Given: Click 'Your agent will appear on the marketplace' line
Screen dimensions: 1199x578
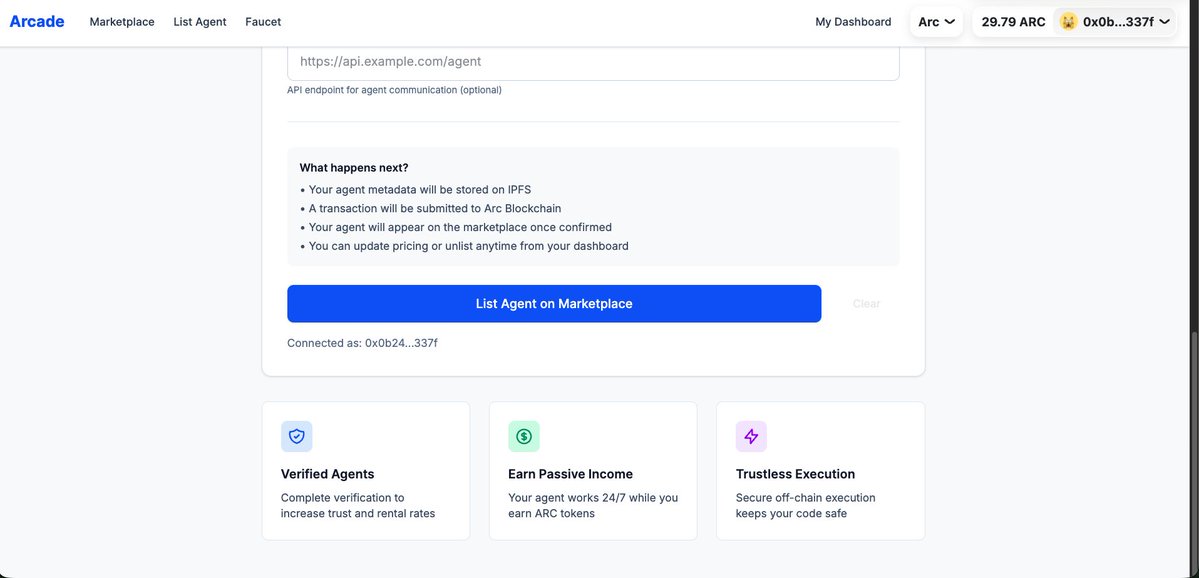Looking at the screenshot, I should tap(456, 227).
